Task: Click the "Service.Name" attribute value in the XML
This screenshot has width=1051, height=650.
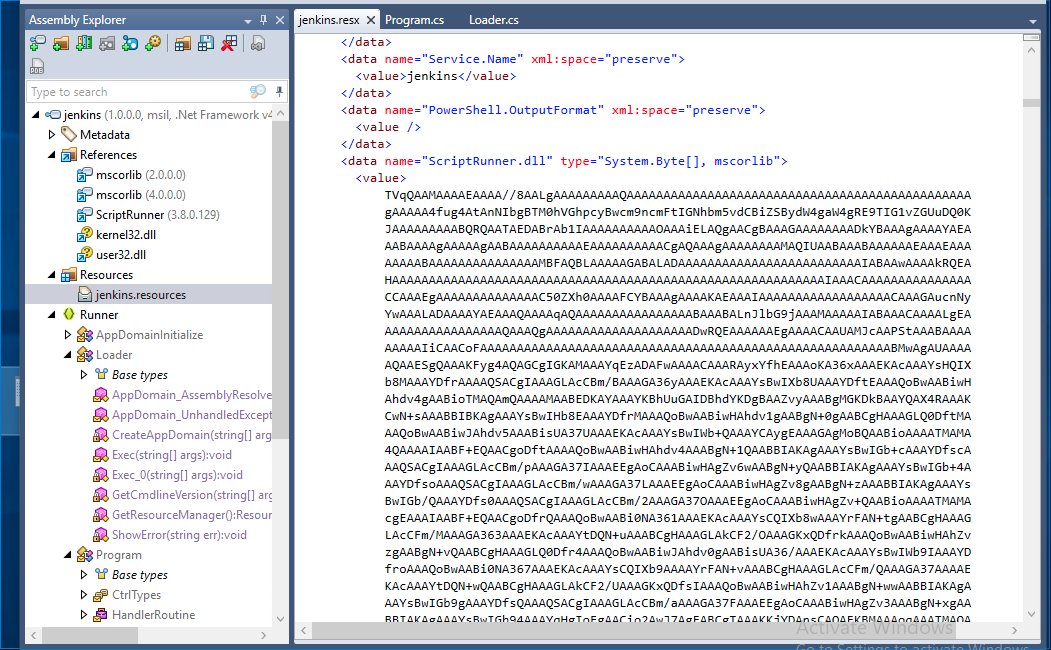Action: tap(472, 59)
